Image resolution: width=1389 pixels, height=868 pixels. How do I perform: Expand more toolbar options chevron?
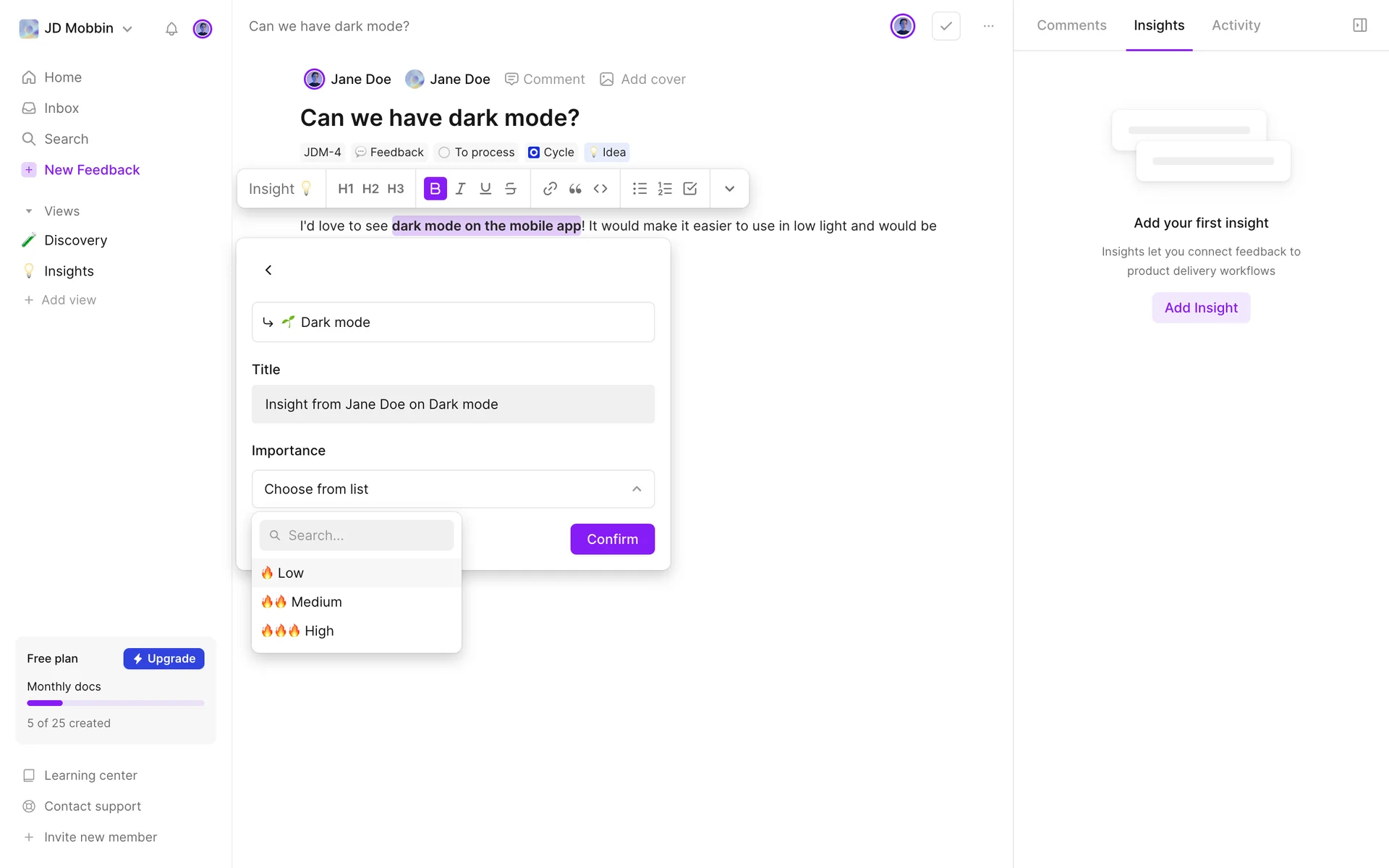pos(729,189)
